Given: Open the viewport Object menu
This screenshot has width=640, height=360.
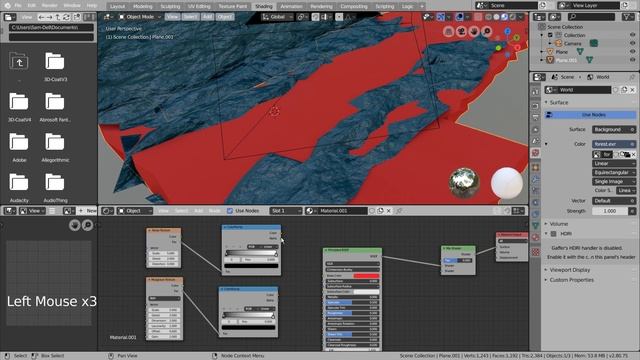Looking at the screenshot, I should (224, 17).
